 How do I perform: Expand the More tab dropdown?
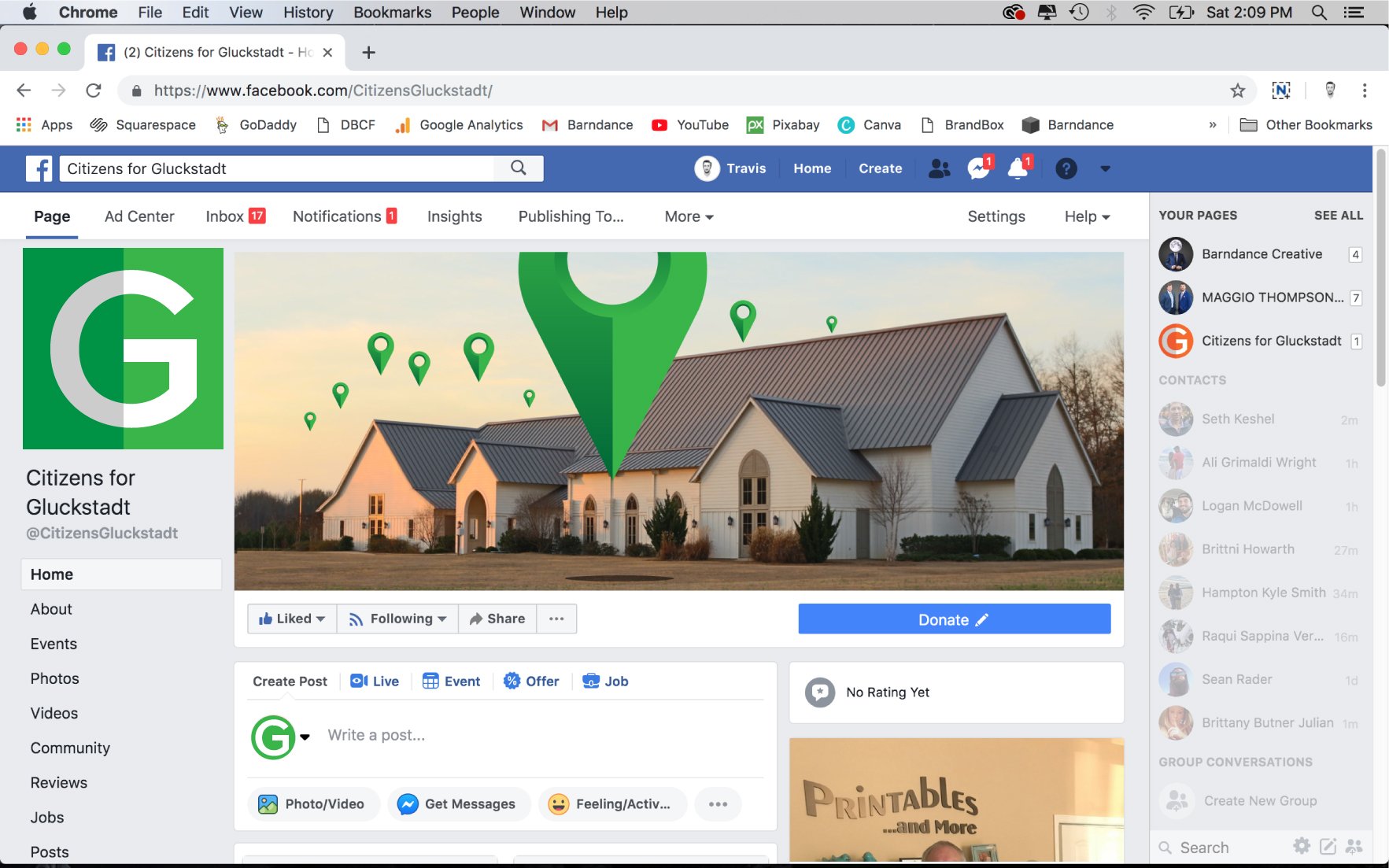pyautogui.click(x=689, y=216)
